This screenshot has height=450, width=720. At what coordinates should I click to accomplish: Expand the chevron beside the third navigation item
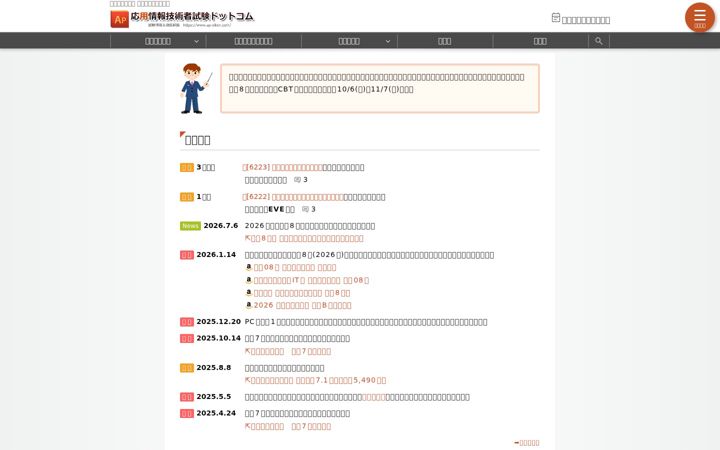click(x=388, y=41)
